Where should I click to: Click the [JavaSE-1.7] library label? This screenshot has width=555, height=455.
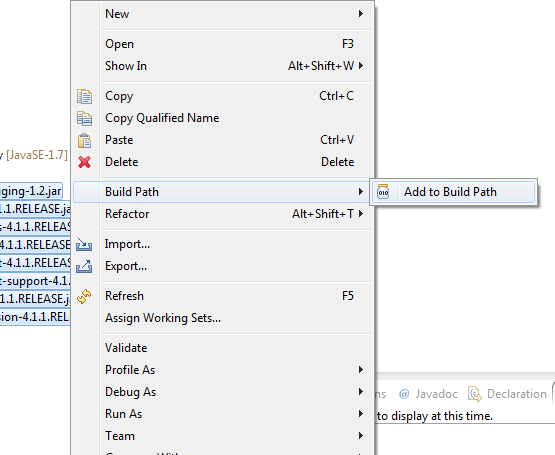[37, 155]
